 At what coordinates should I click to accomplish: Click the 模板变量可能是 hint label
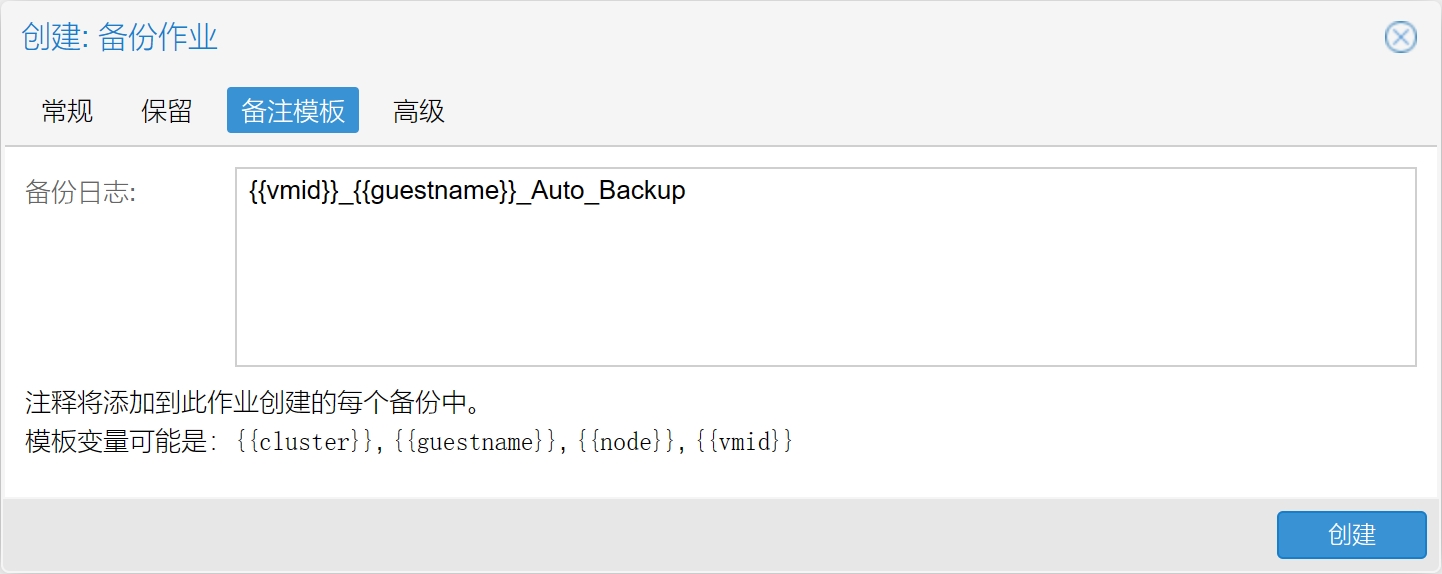(x=120, y=441)
